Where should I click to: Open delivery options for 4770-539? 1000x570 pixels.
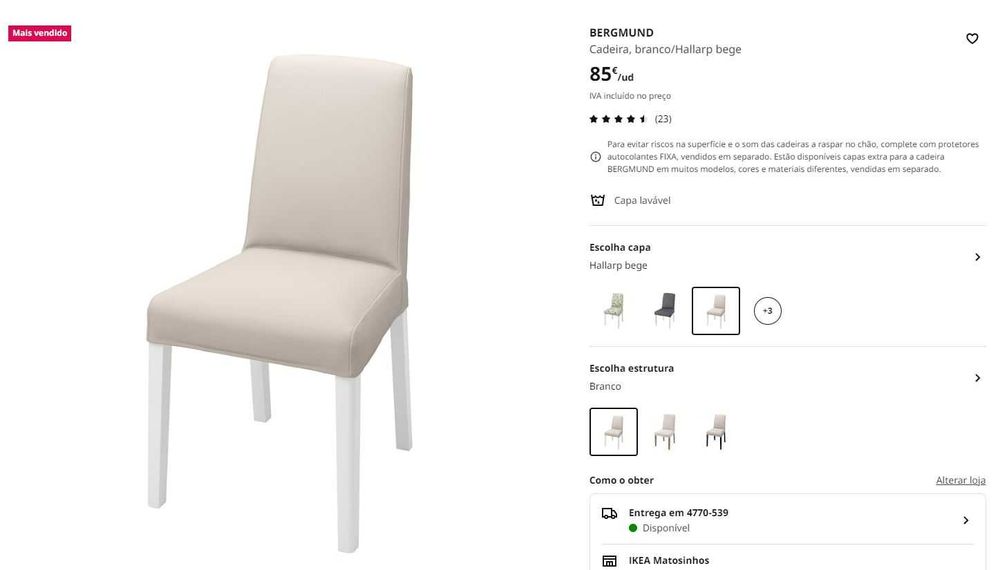click(787, 520)
